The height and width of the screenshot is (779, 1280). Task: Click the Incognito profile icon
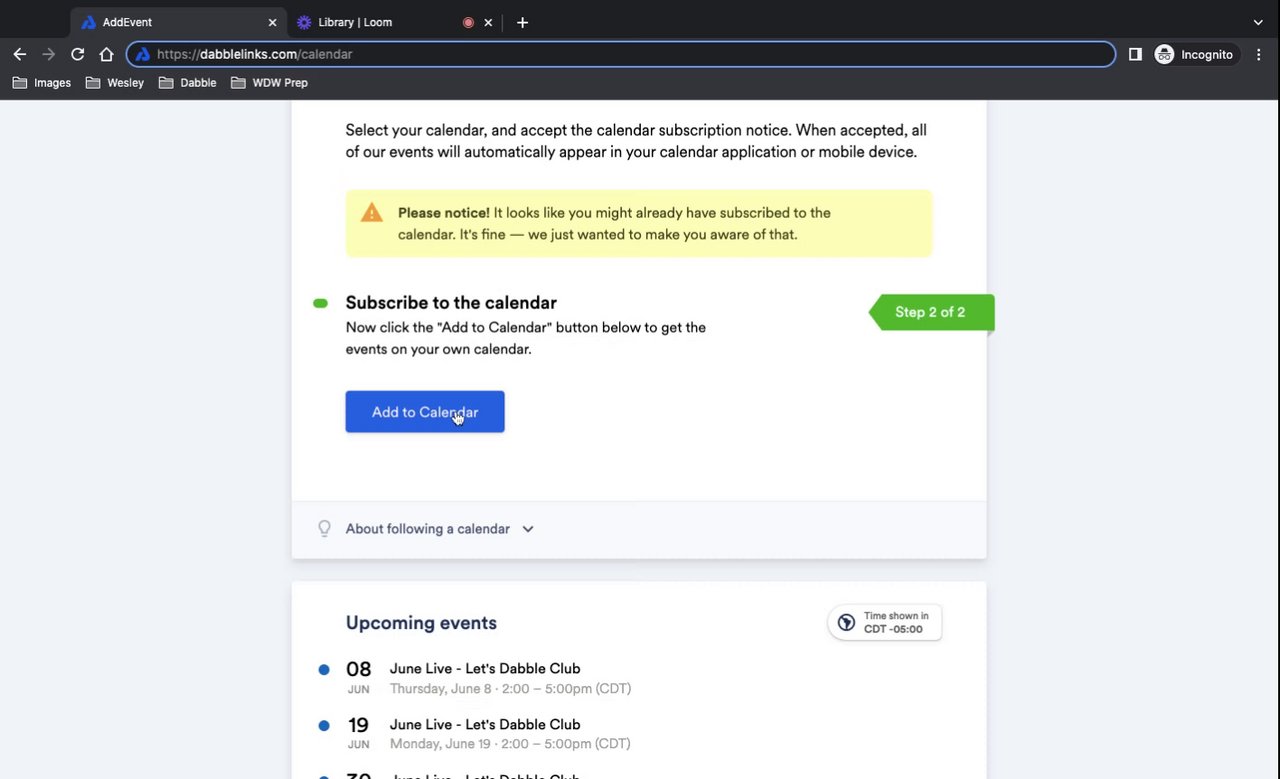click(x=1194, y=54)
